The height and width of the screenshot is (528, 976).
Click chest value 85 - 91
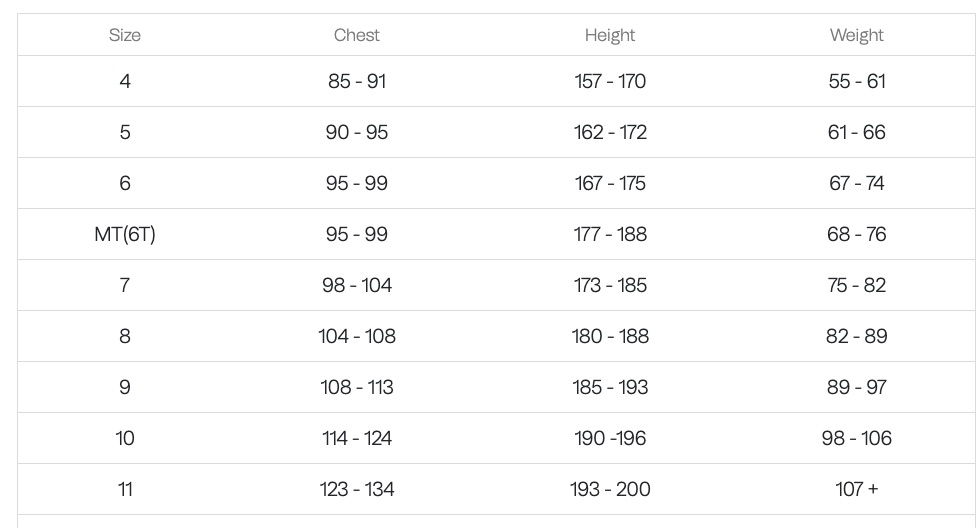point(357,81)
